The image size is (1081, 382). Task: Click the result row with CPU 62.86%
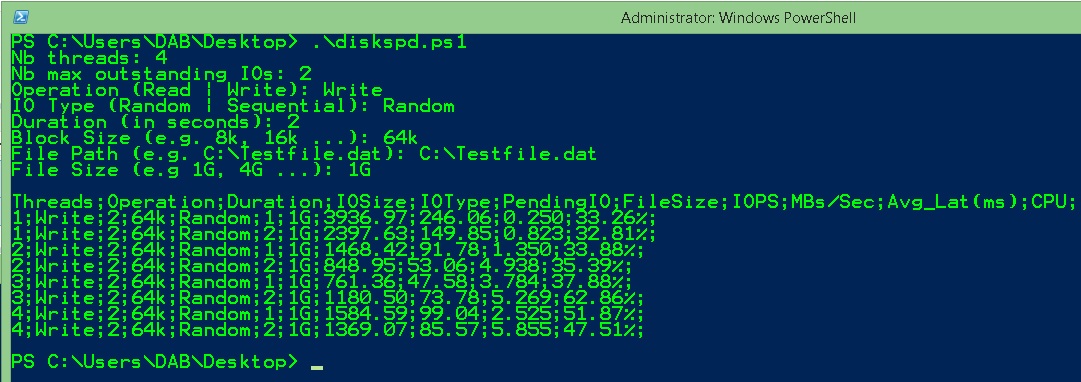coord(328,298)
